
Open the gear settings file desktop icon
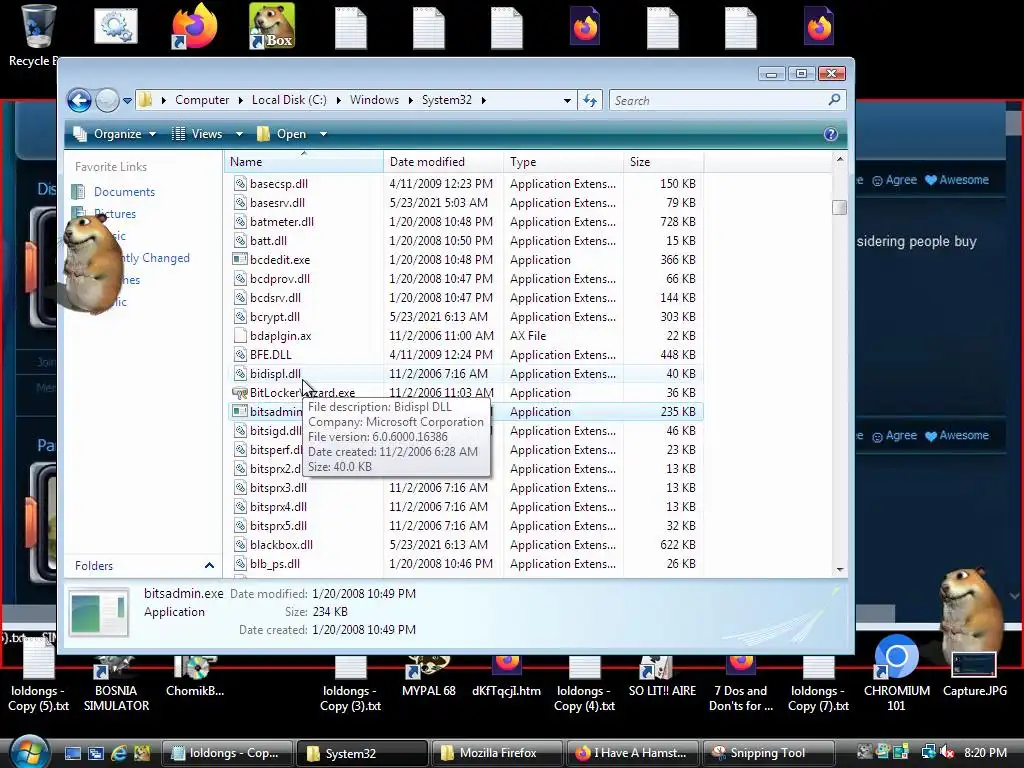click(116, 26)
